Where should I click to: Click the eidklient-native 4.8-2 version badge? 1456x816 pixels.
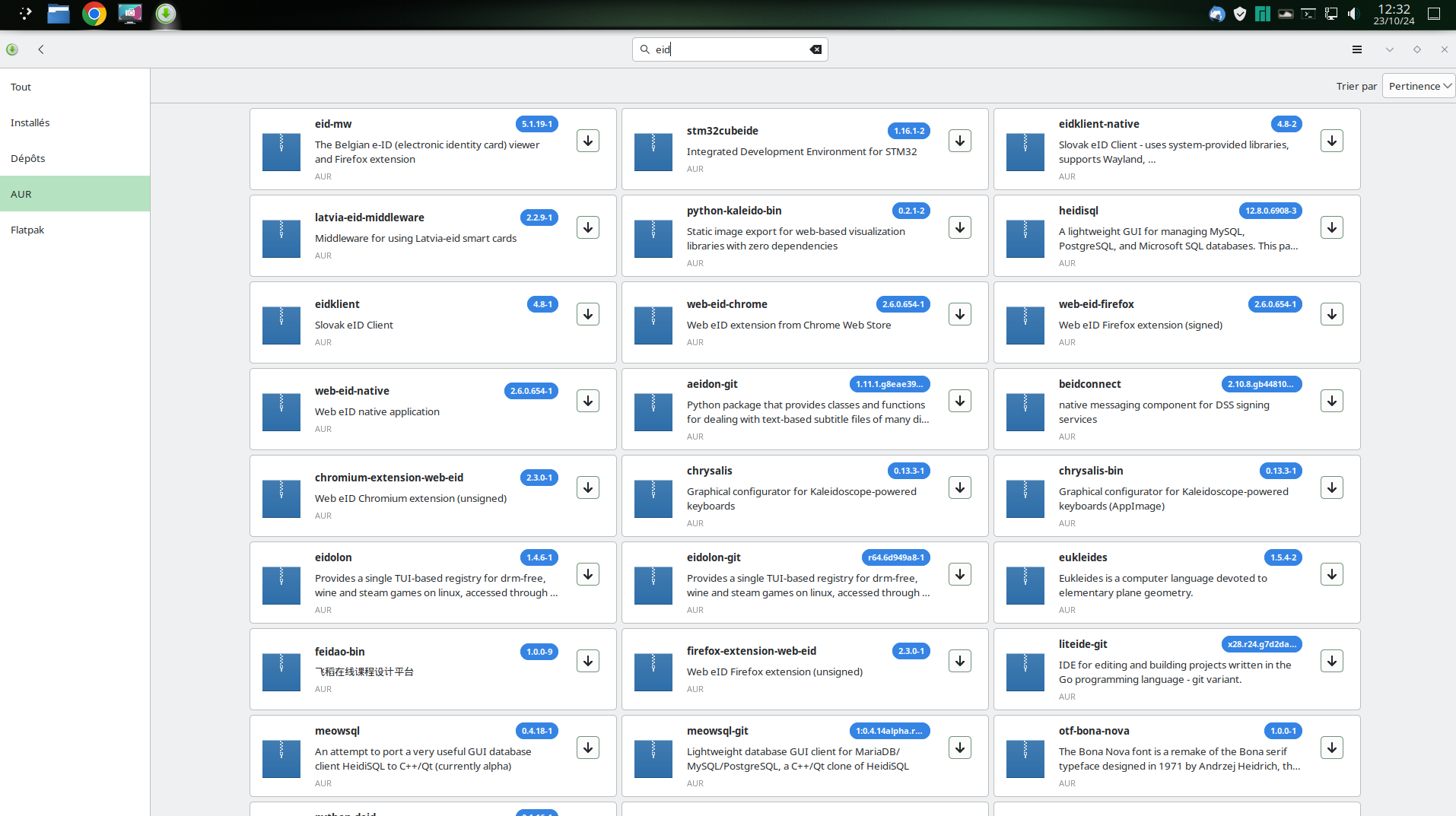coord(1286,124)
